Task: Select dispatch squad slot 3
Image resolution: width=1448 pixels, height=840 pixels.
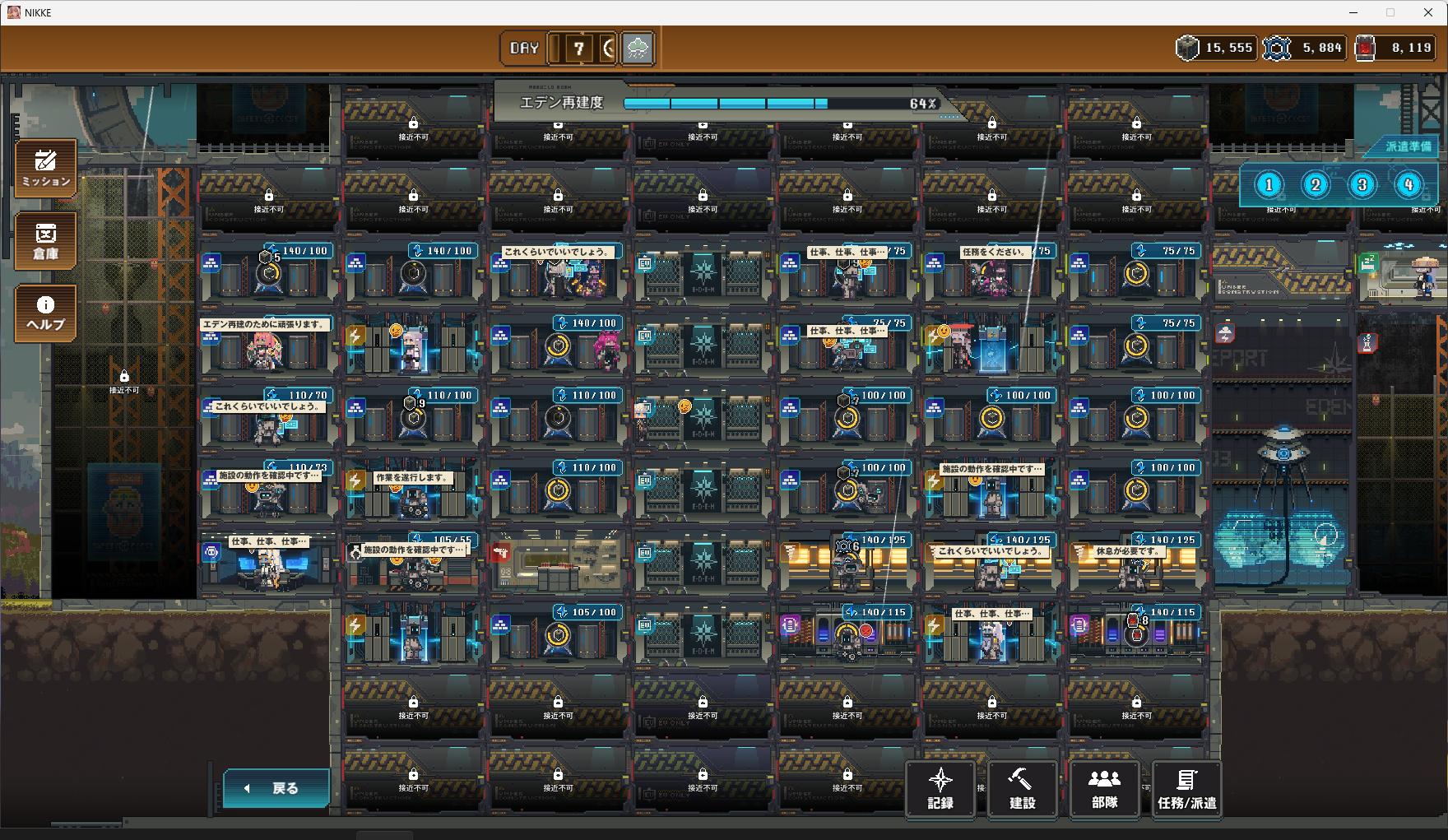Action: pyautogui.click(x=1362, y=185)
